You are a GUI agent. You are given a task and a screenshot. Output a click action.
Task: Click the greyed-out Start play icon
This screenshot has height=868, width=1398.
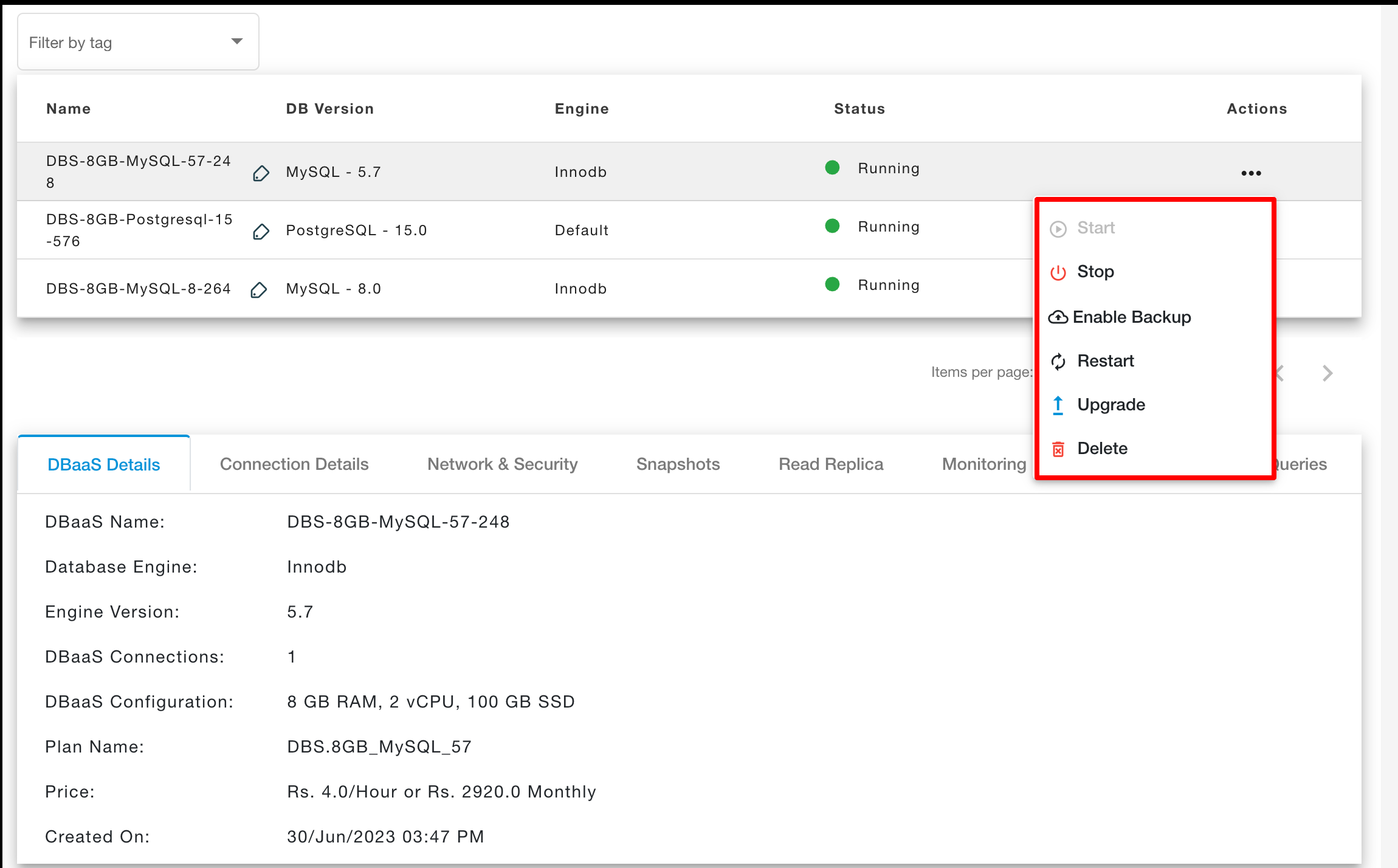(x=1058, y=229)
